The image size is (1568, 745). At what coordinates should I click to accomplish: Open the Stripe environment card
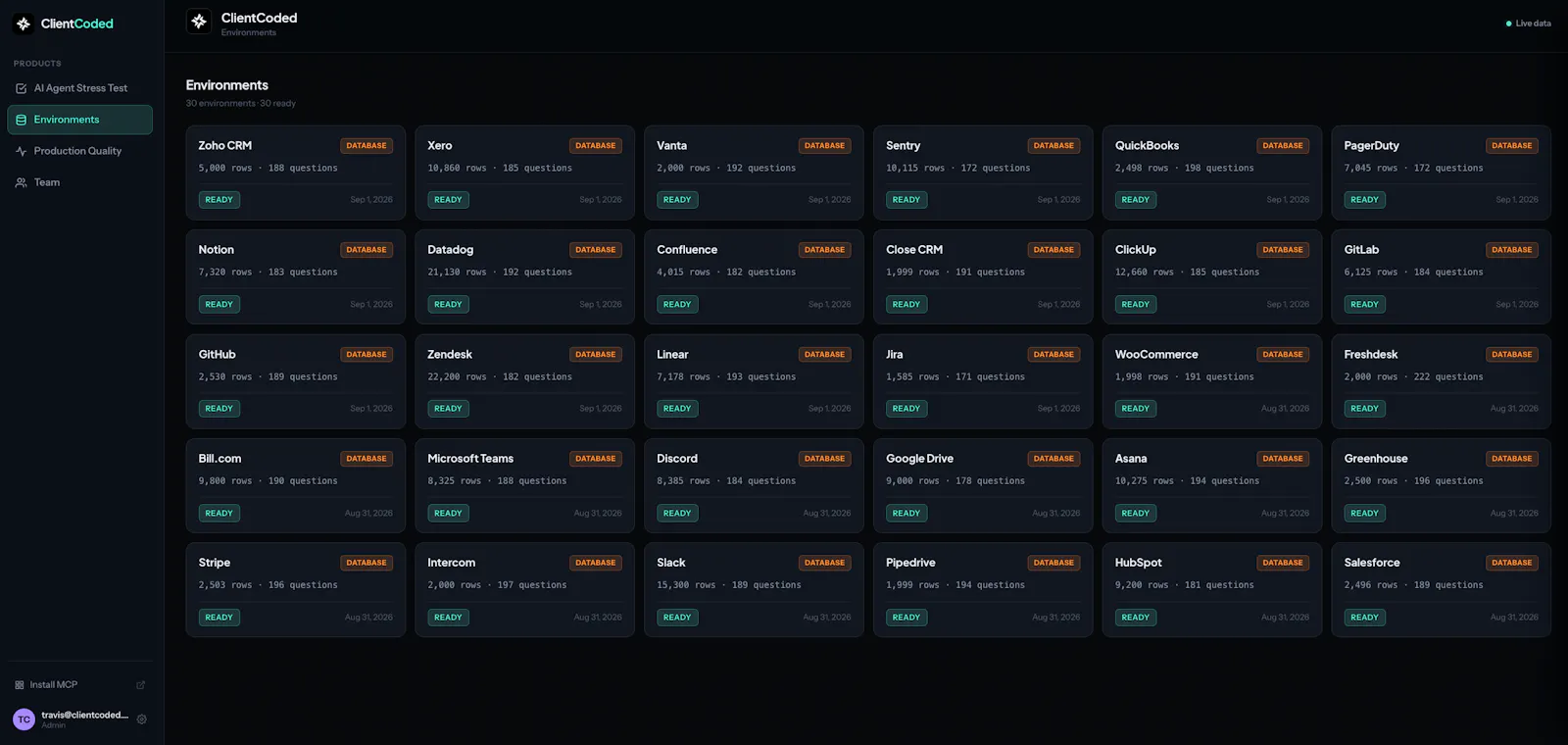[x=296, y=590]
